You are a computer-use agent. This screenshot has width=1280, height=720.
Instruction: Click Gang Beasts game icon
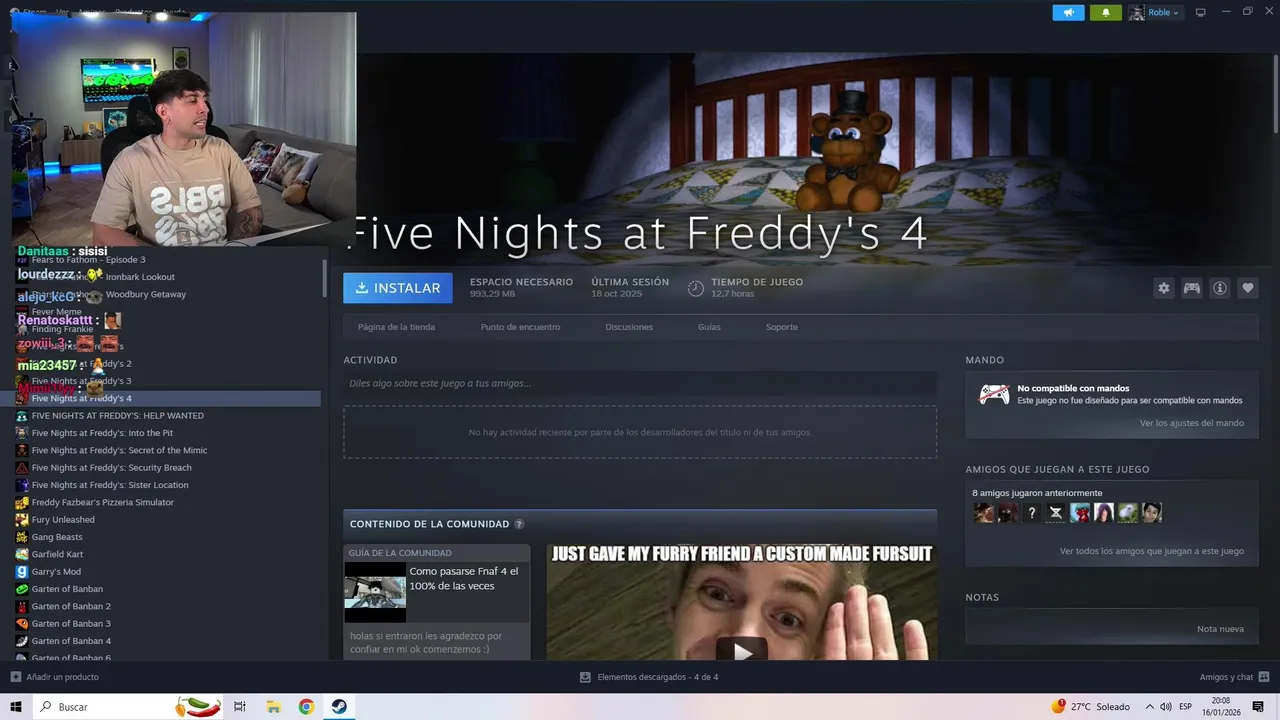[x=22, y=537]
